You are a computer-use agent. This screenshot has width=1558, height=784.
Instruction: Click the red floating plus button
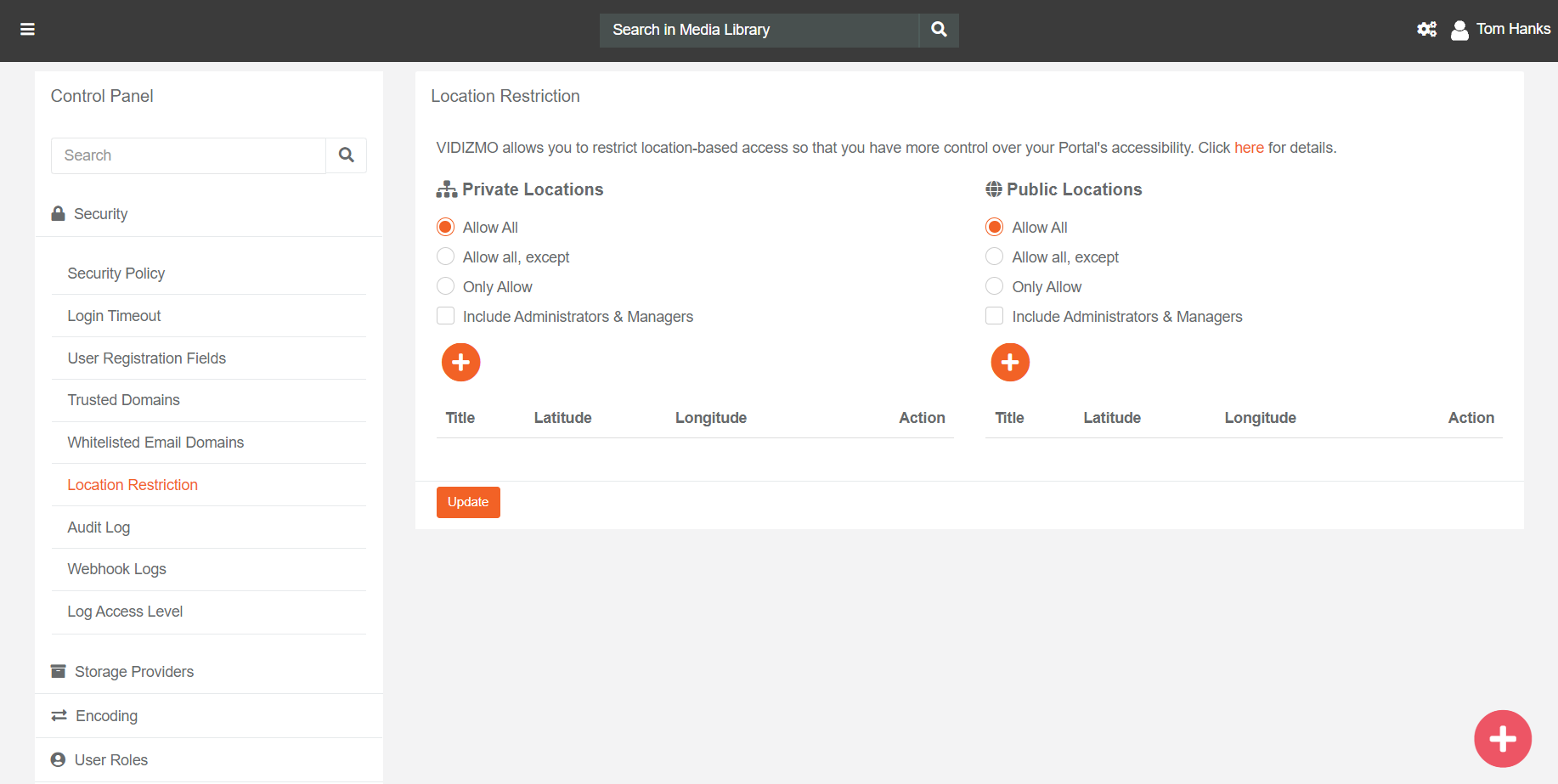click(1502, 738)
